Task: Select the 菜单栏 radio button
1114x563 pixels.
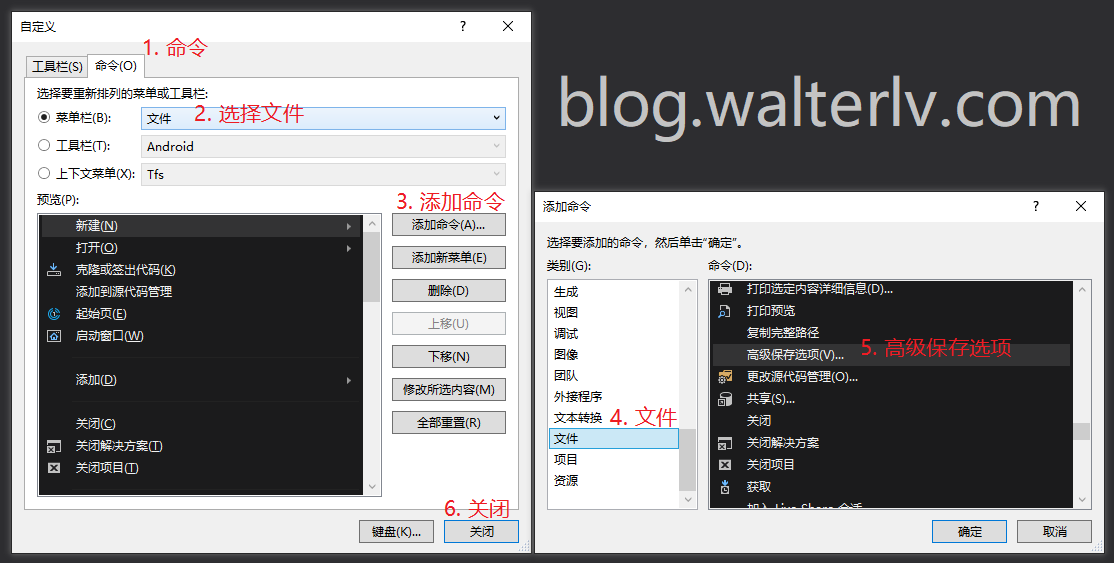Action: point(44,117)
